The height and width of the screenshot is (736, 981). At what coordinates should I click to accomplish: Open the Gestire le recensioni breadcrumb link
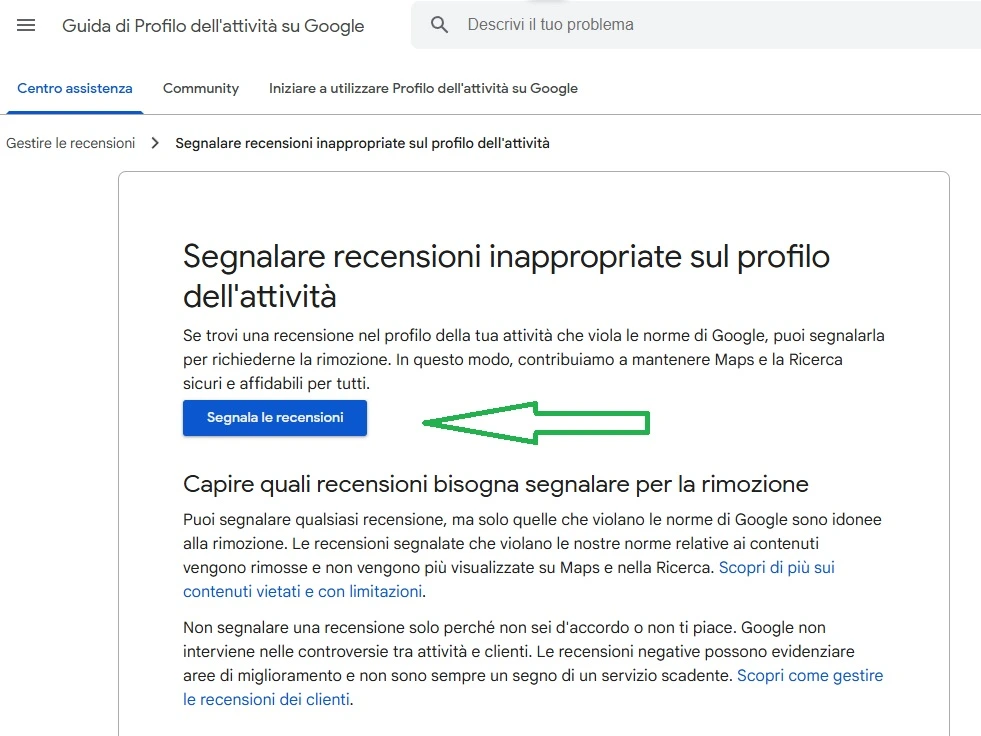pyautogui.click(x=70, y=143)
